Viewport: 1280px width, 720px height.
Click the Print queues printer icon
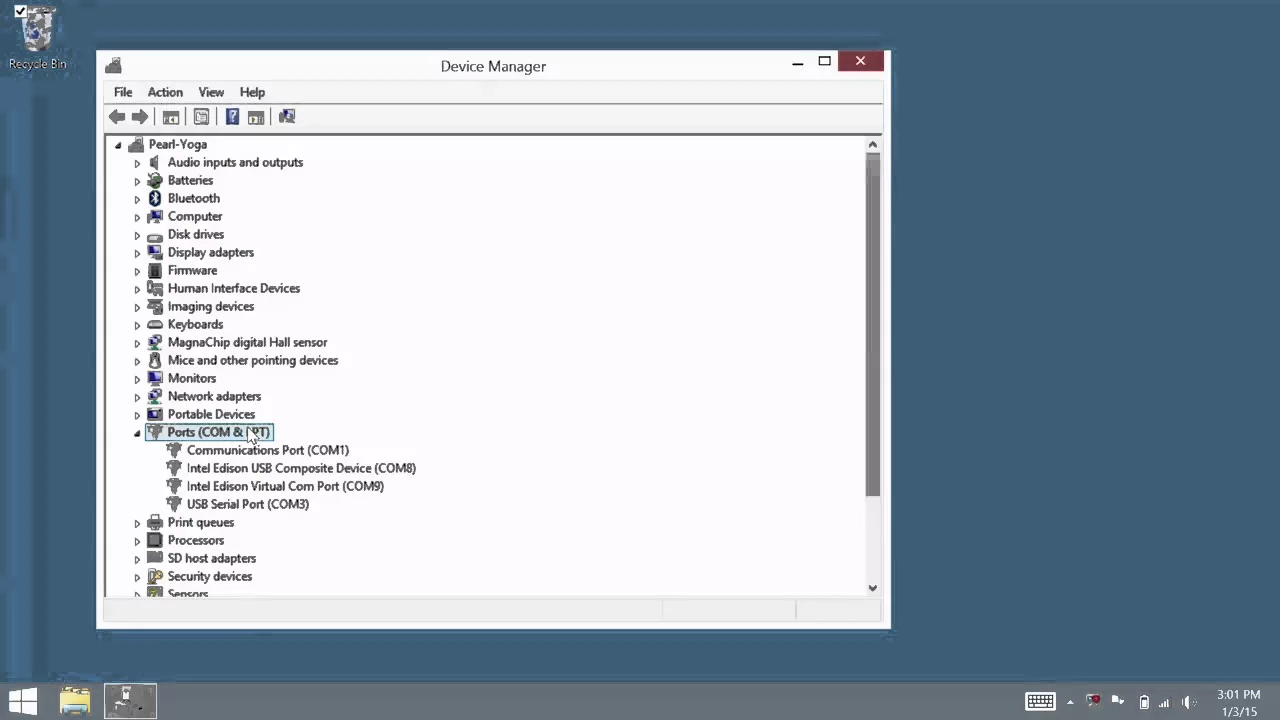click(x=155, y=522)
